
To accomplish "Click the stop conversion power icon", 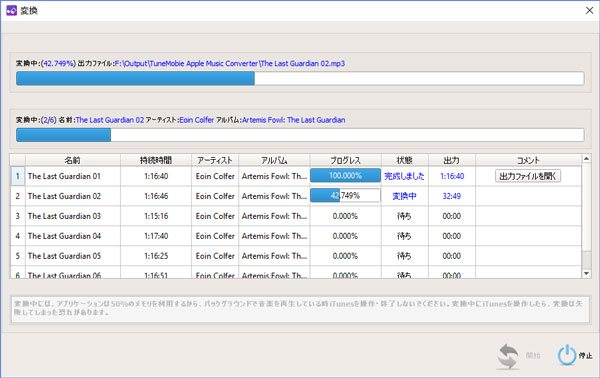I will pos(567,355).
